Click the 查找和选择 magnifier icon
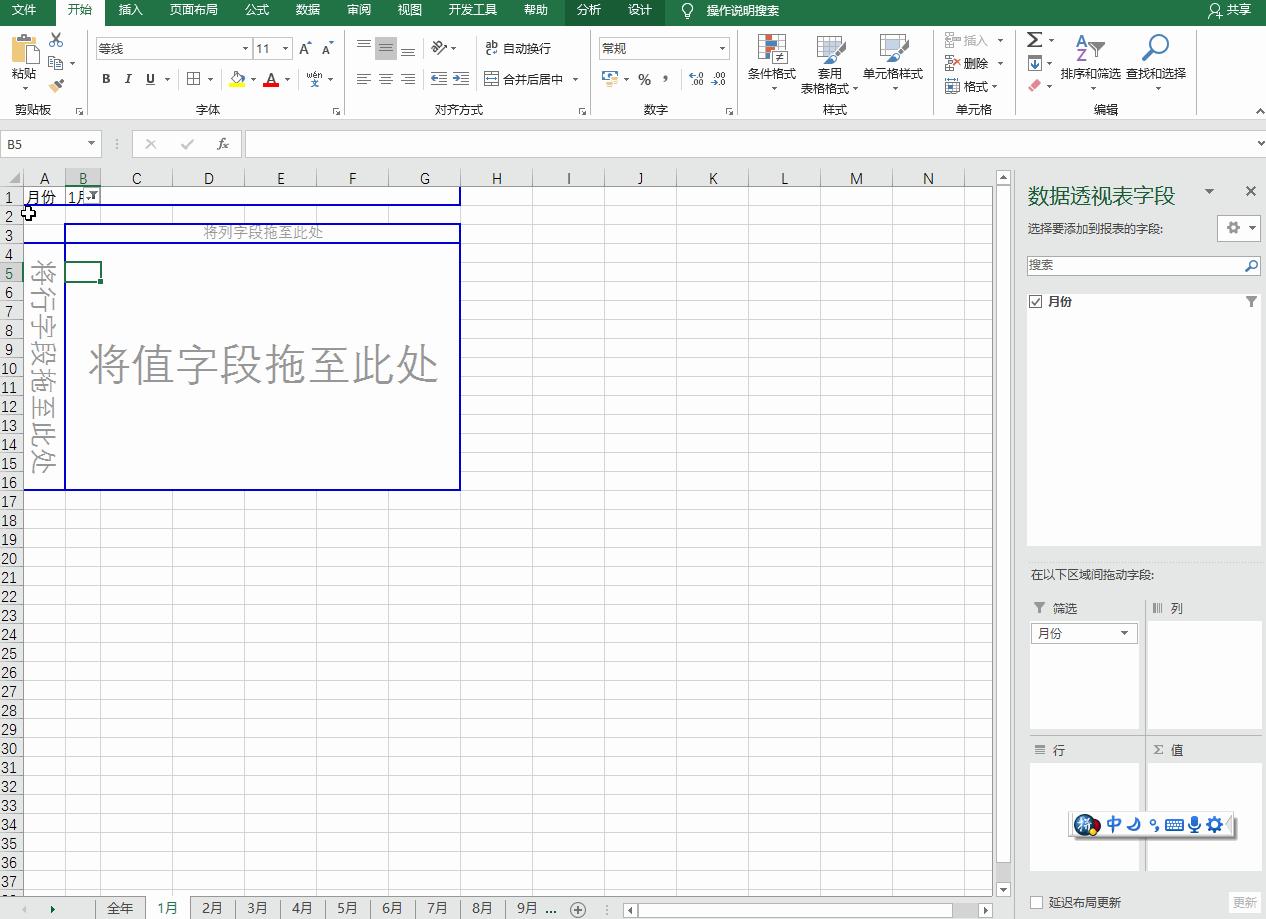 click(x=1155, y=47)
